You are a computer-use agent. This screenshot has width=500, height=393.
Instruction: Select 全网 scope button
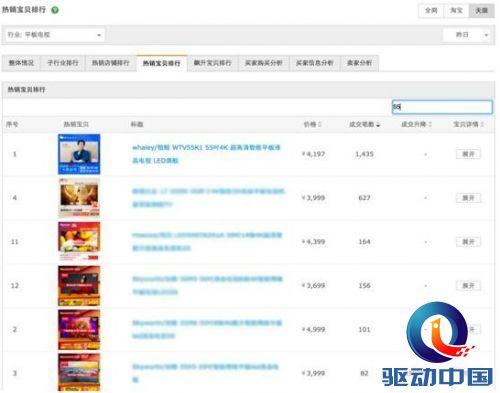tap(431, 11)
